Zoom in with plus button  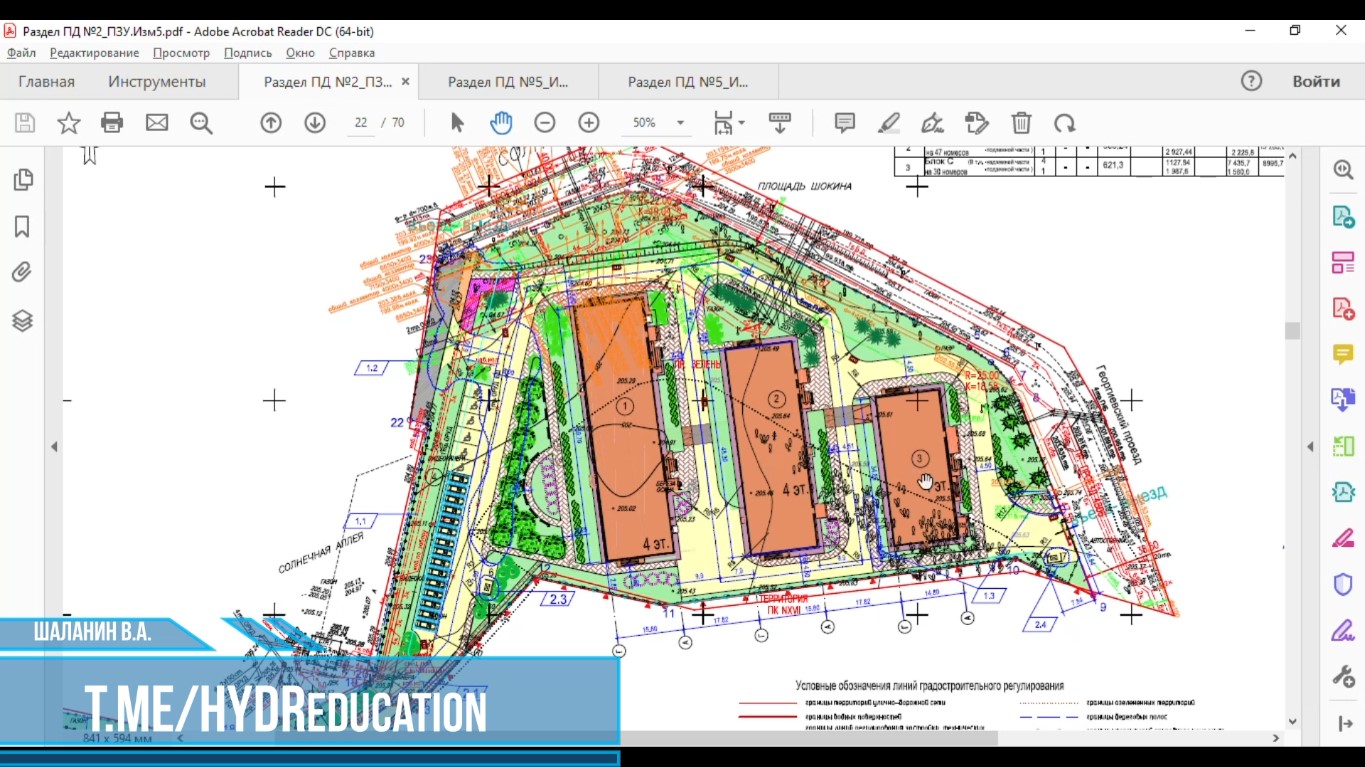point(589,123)
